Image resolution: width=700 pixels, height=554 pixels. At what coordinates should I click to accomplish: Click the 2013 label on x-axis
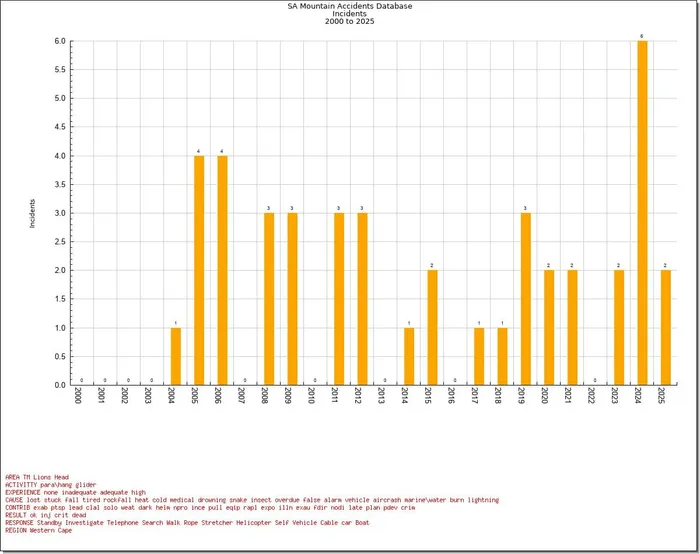(x=385, y=396)
